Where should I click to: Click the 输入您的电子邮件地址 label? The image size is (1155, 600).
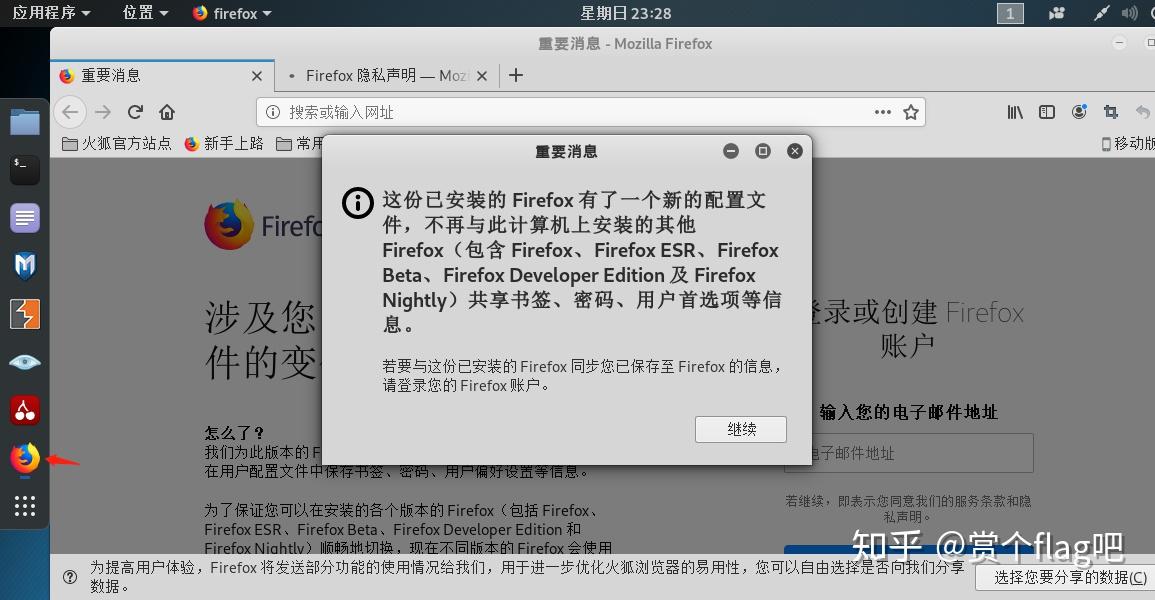(x=908, y=412)
